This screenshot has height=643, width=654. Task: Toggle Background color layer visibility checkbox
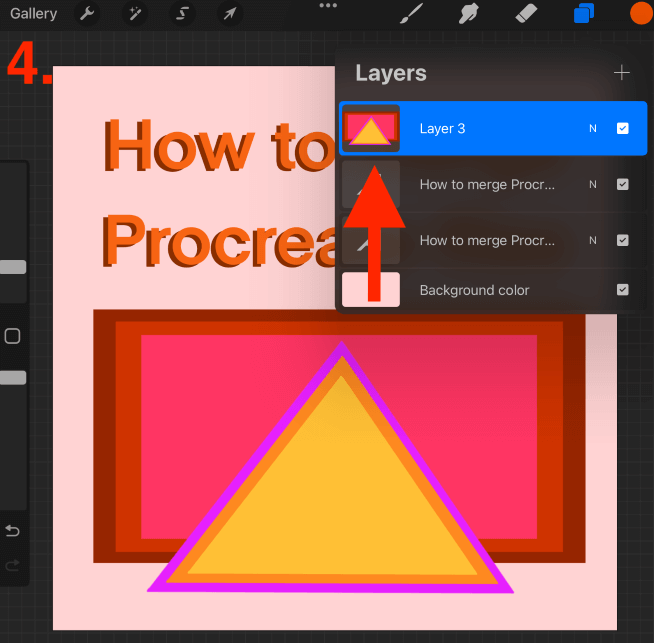point(623,290)
